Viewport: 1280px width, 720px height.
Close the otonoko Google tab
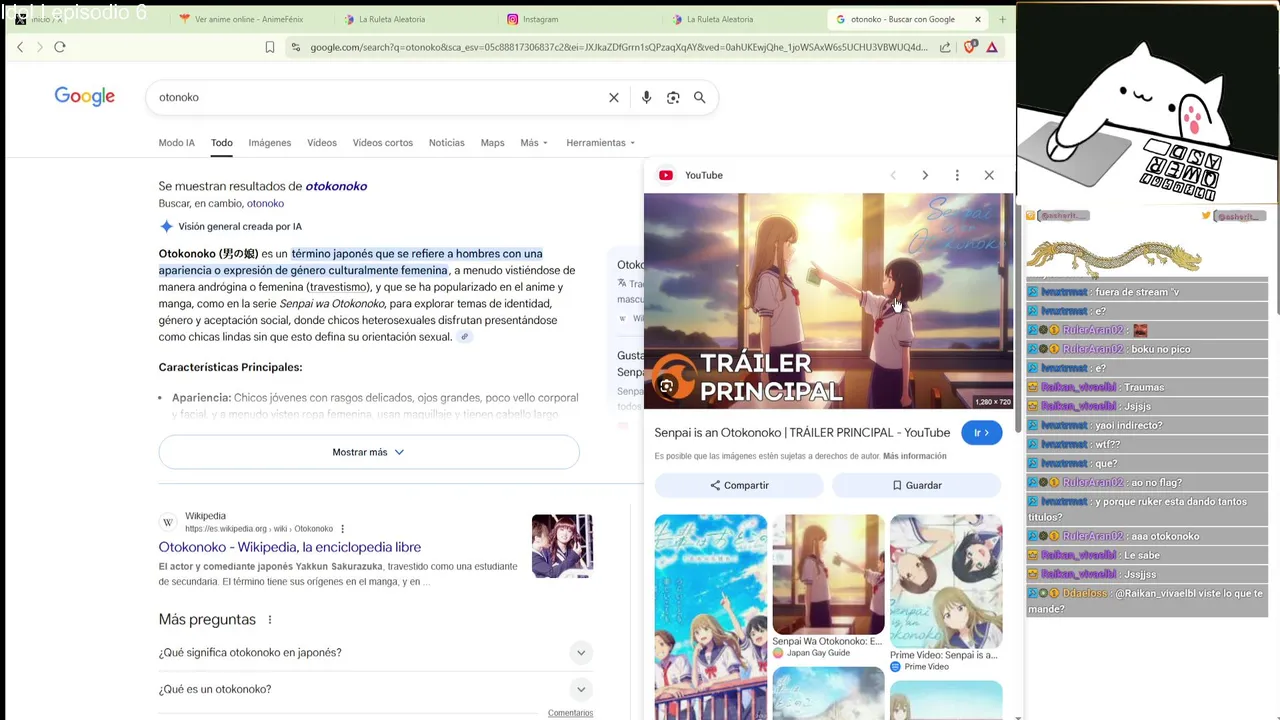[x=978, y=19]
